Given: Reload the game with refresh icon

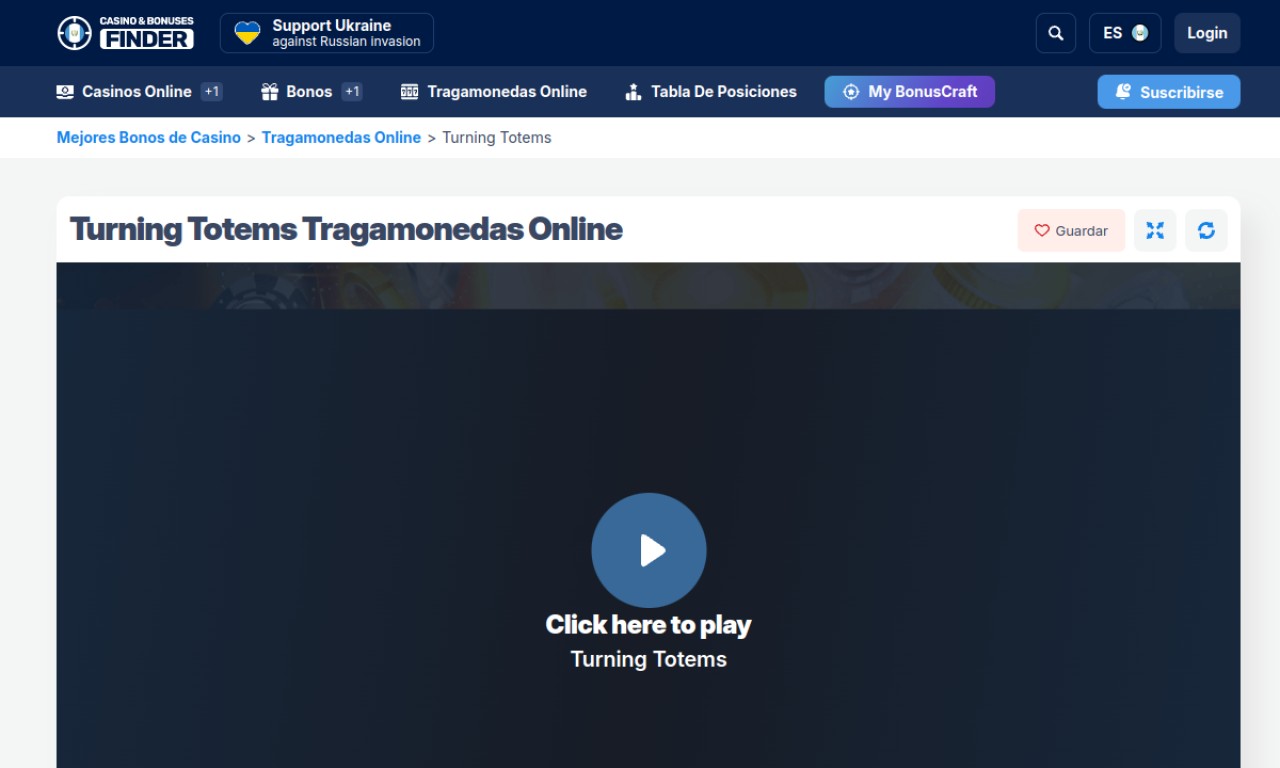Looking at the screenshot, I should pos(1206,230).
